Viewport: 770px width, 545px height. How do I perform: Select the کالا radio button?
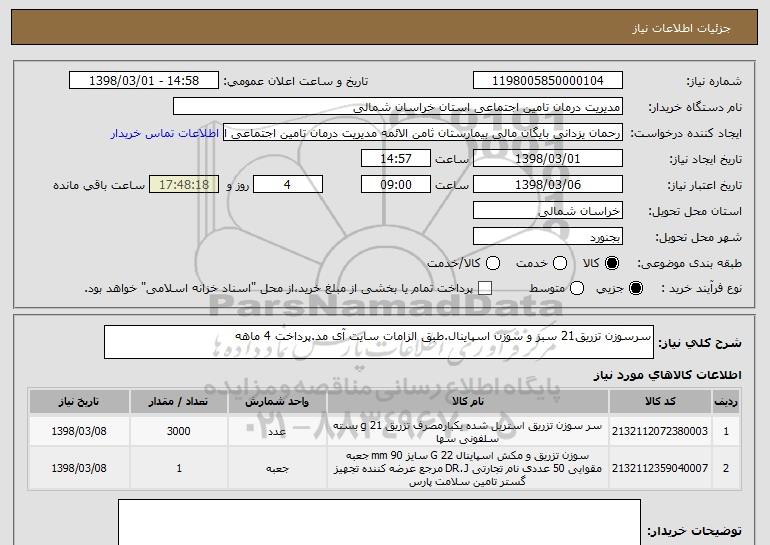pyautogui.click(x=612, y=264)
